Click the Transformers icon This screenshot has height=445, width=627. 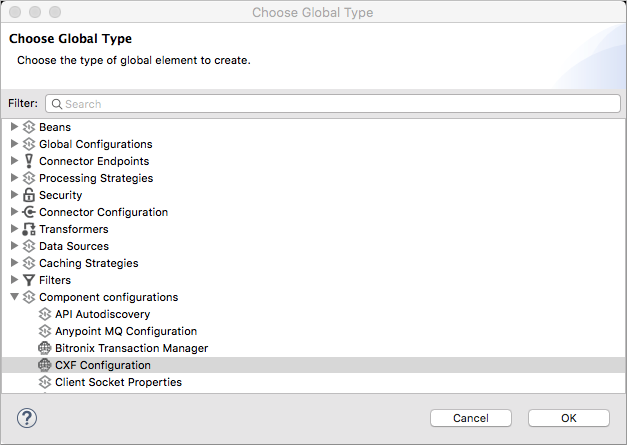[x=29, y=229]
